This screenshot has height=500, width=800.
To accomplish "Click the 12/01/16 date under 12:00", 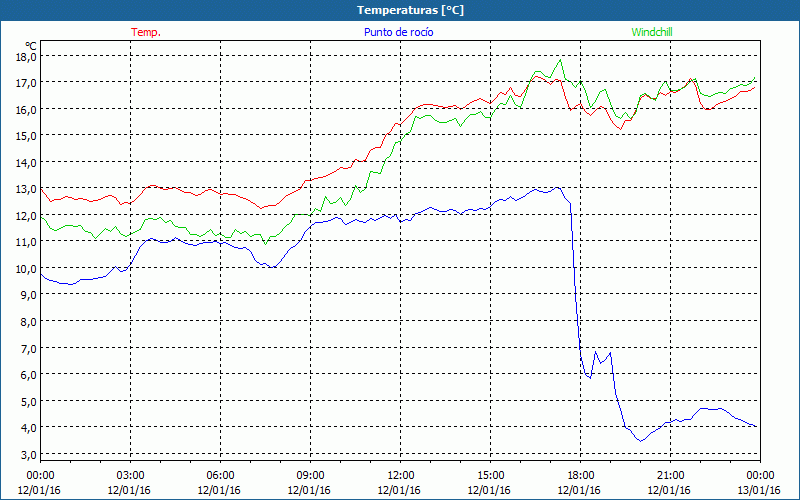I will [399, 490].
